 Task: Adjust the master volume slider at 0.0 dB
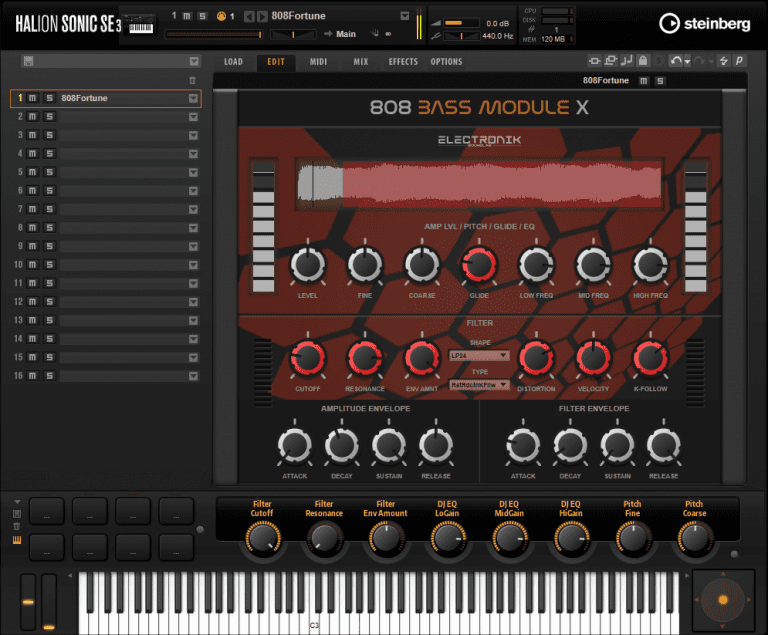click(x=461, y=23)
